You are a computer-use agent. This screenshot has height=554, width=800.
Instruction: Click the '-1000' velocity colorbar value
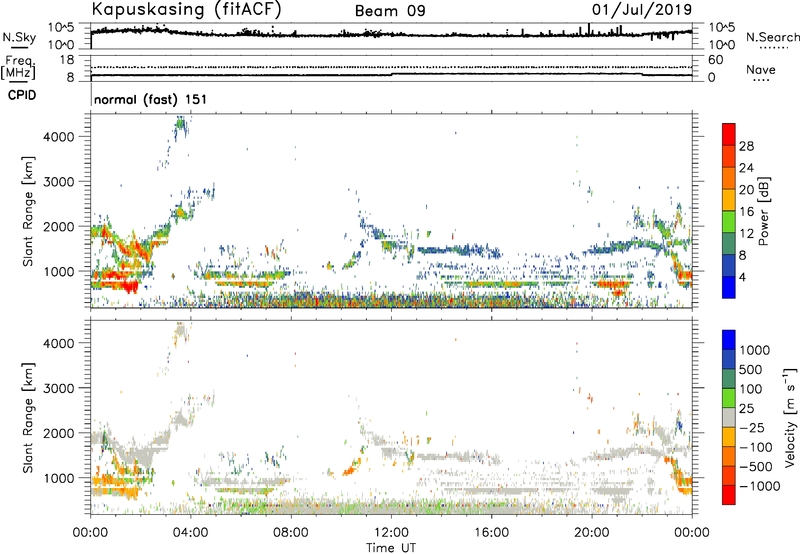(x=760, y=486)
